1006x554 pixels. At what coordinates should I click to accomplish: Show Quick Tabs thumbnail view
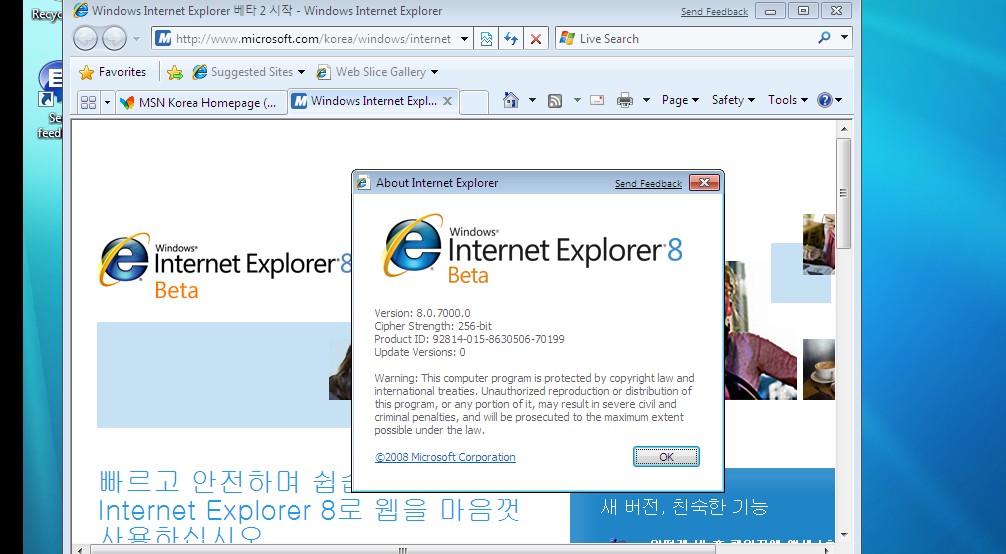click(89, 102)
